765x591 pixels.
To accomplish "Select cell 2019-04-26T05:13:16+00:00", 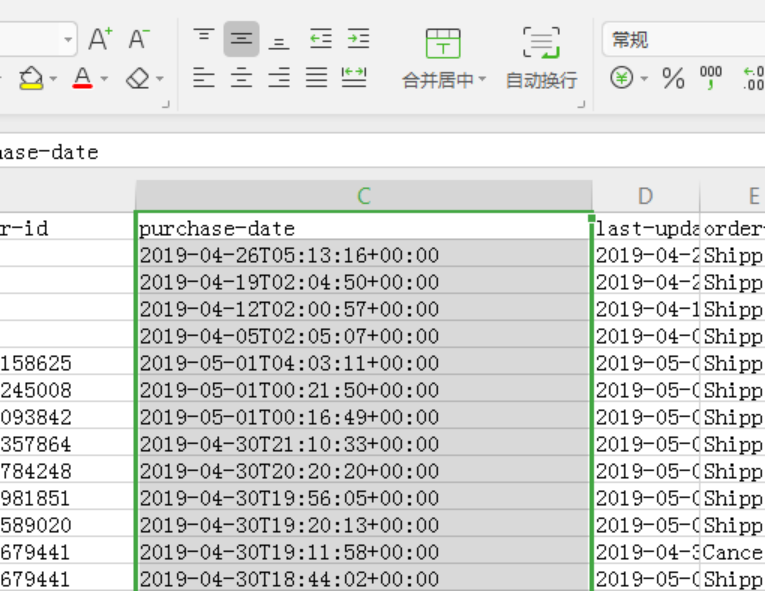I will tap(363, 255).
